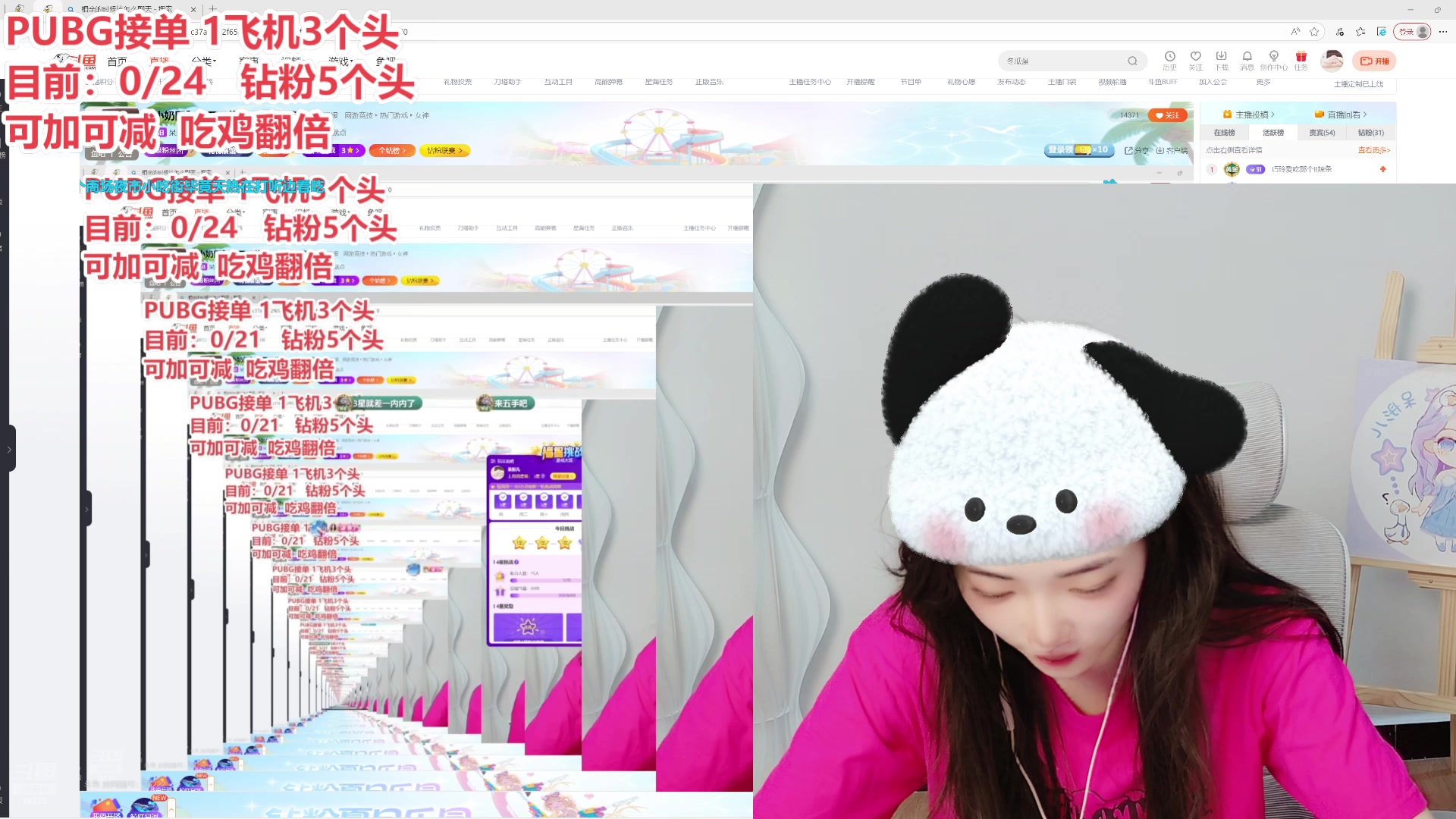The image size is (1456, 819).
Task: Click the search magnifier icon
Action: [x=1132, y=61]
